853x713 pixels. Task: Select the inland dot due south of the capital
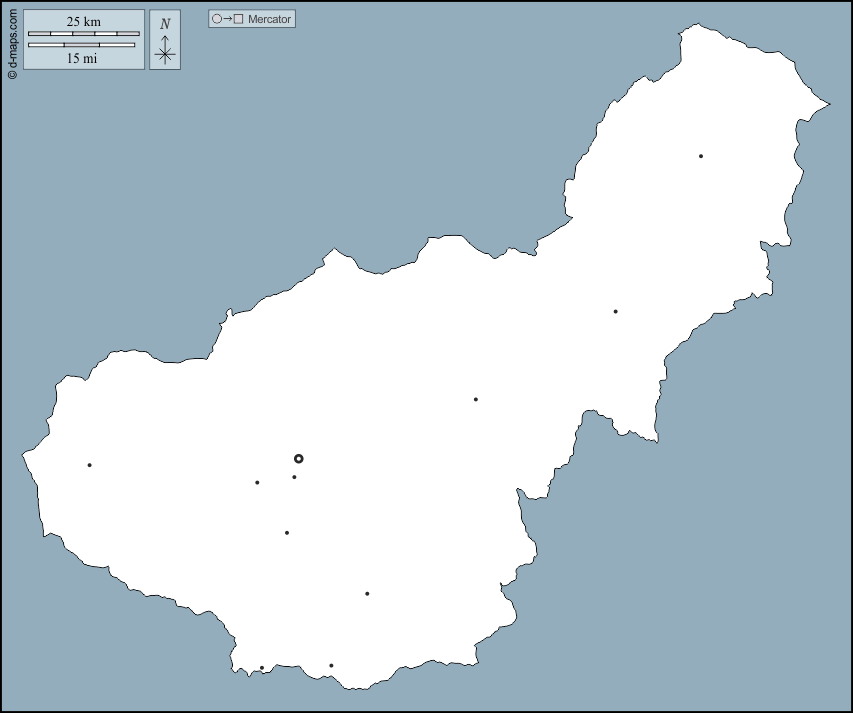[x=287, y=533]
